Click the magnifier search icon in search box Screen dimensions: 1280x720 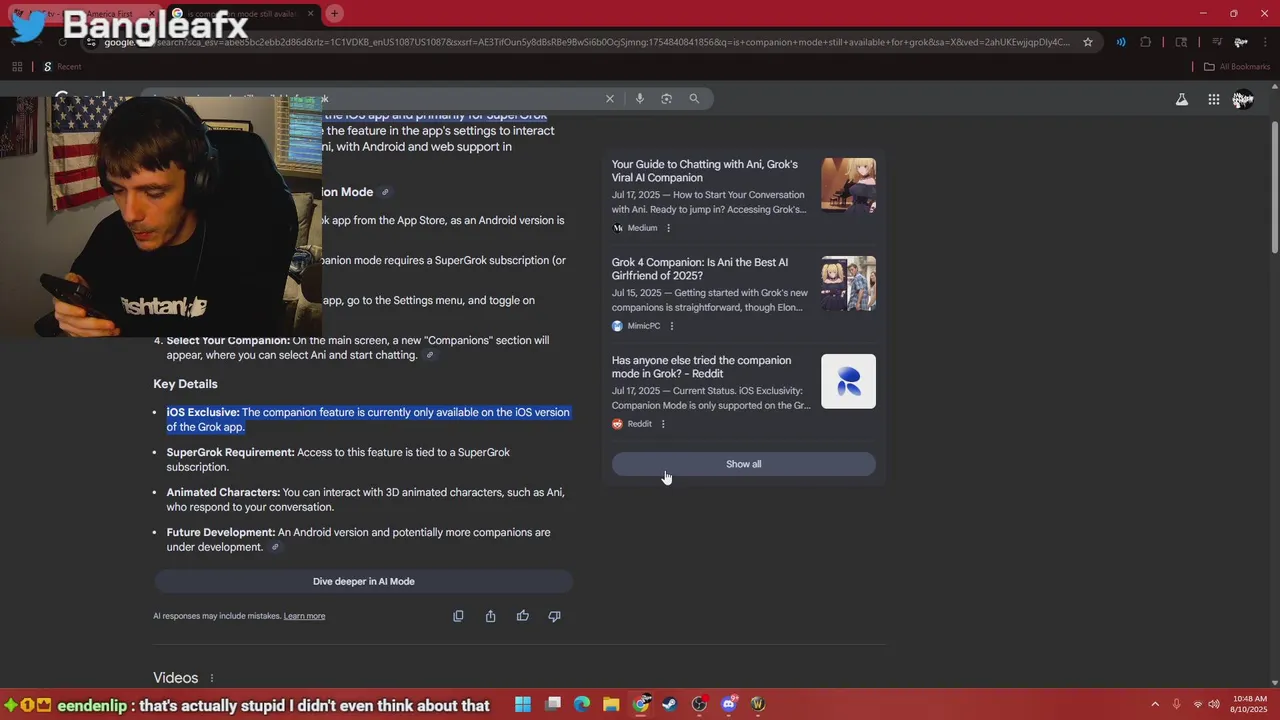coord(694,99)
